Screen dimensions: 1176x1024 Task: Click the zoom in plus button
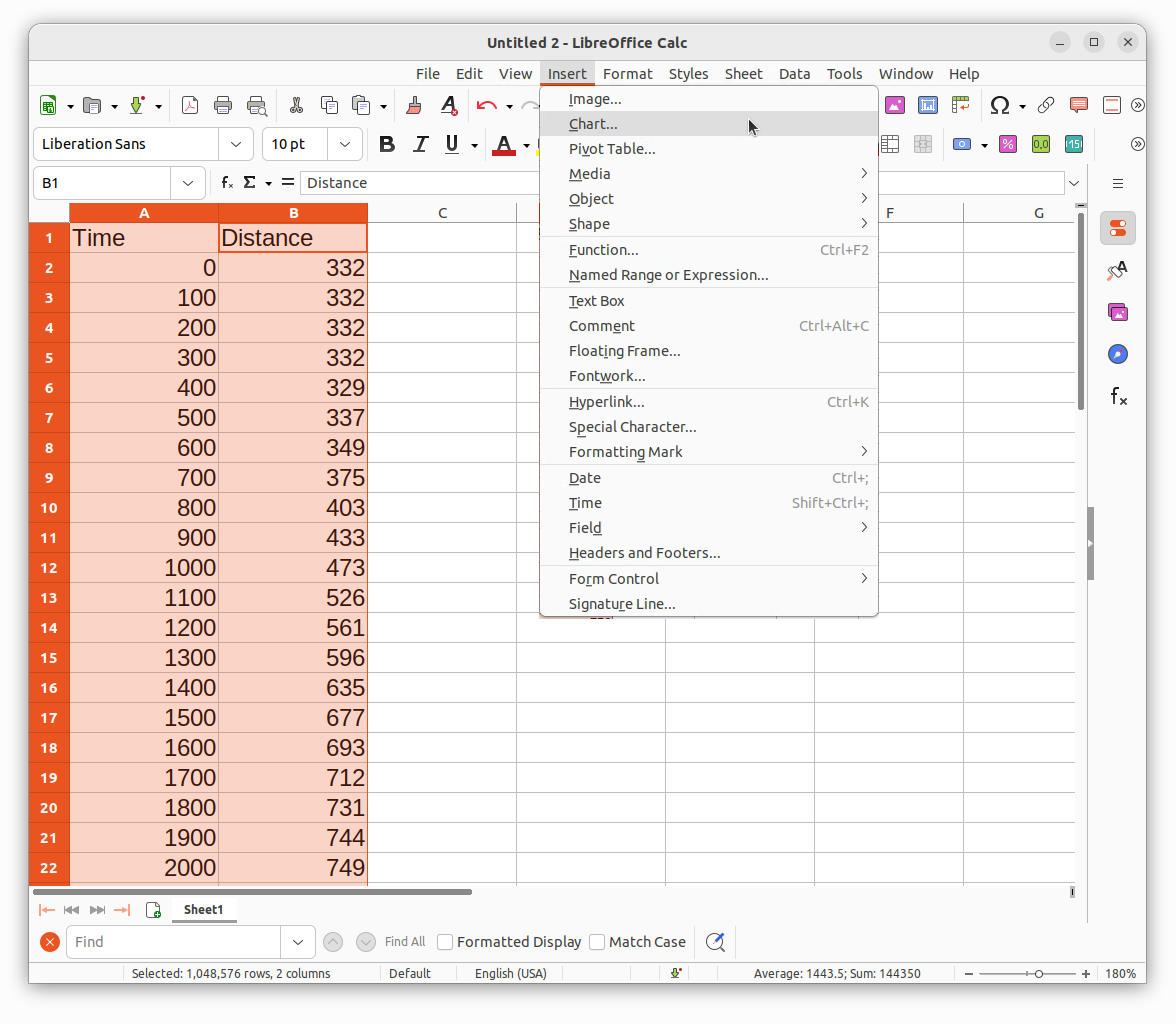point(1085,974)
